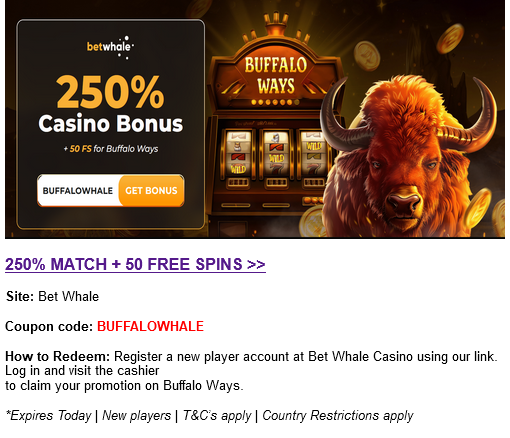
Task: Click the gold coin beside the slot machine base
Action: 312,221
